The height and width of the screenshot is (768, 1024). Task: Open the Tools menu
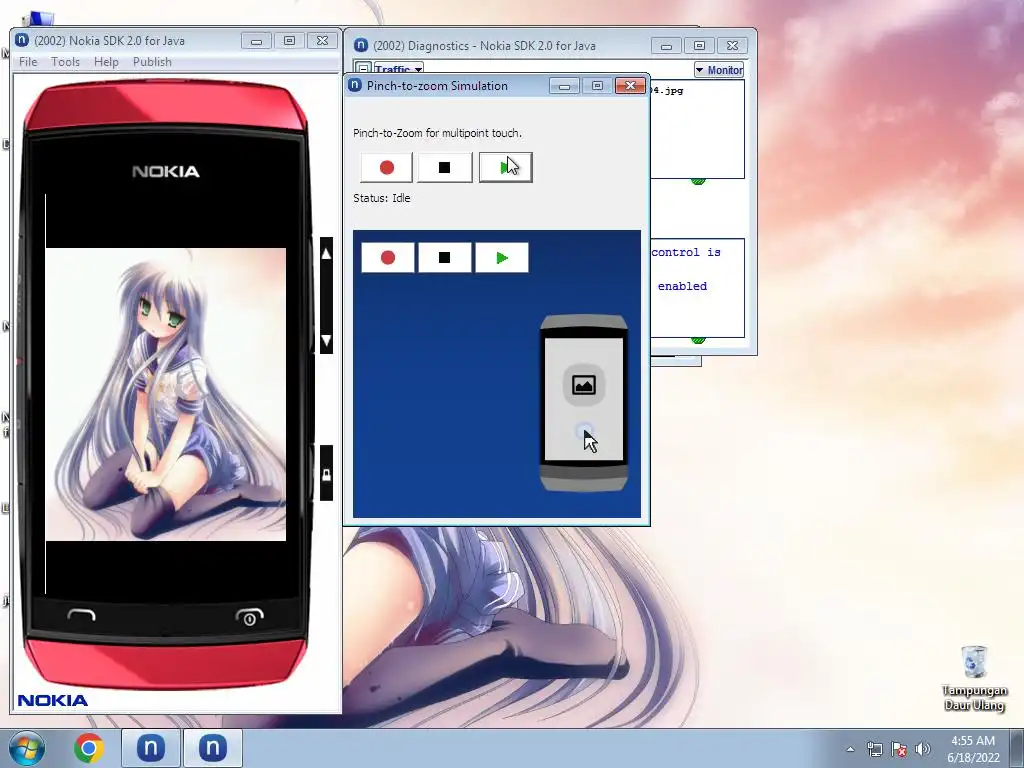click(x=65, y=61)
